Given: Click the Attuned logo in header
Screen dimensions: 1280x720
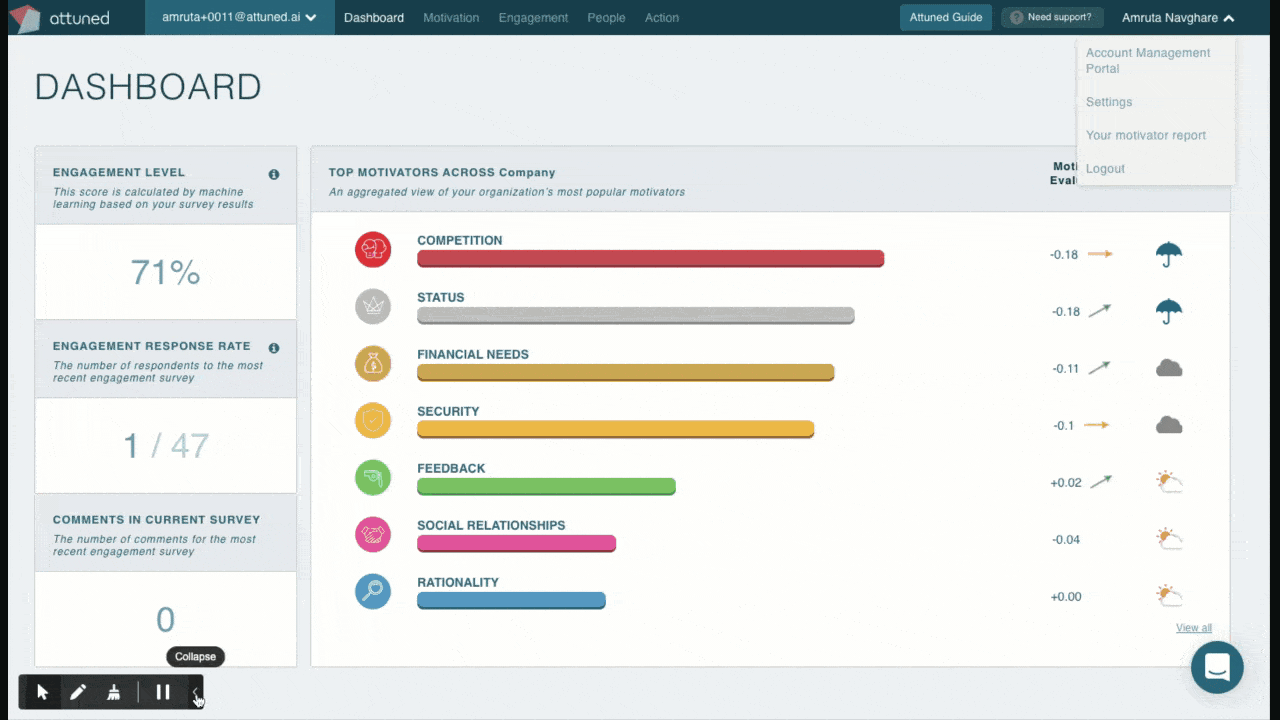Looking at the screenshot, I should pyautogui.click(x=59, y=17).
